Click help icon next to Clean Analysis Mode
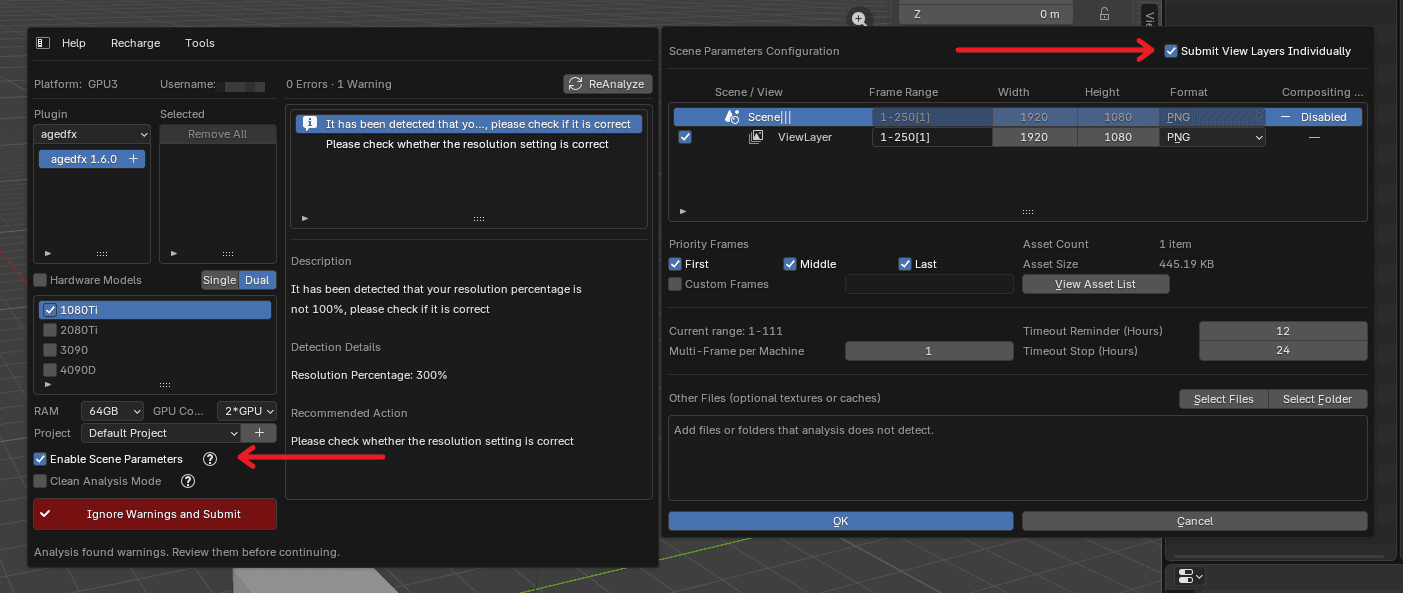This screenshot has height=593, width=1403. coord(187,481)
